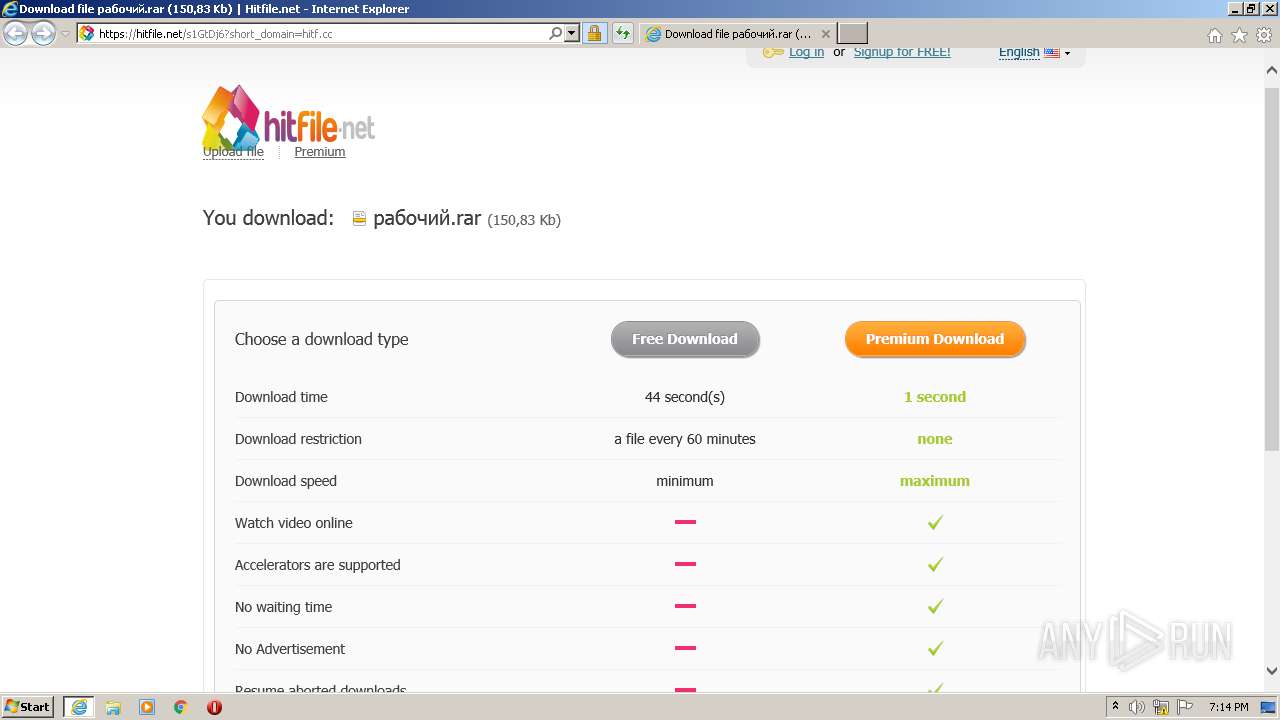The image size is (1280, 720).
Task: Expand the address bar autocomplete dropdown
Action: [572, 33]
